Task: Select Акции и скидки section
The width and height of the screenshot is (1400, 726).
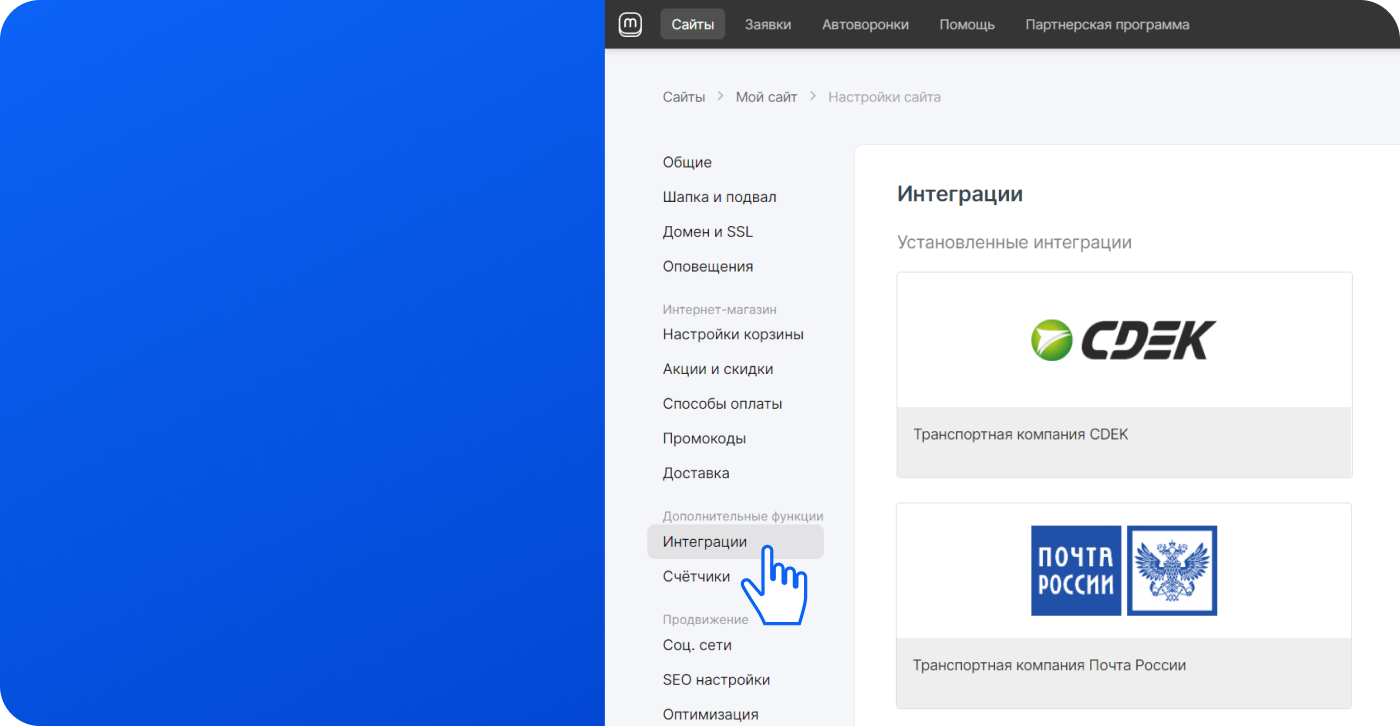Action: pyautogui.click(x=718, y=369)
